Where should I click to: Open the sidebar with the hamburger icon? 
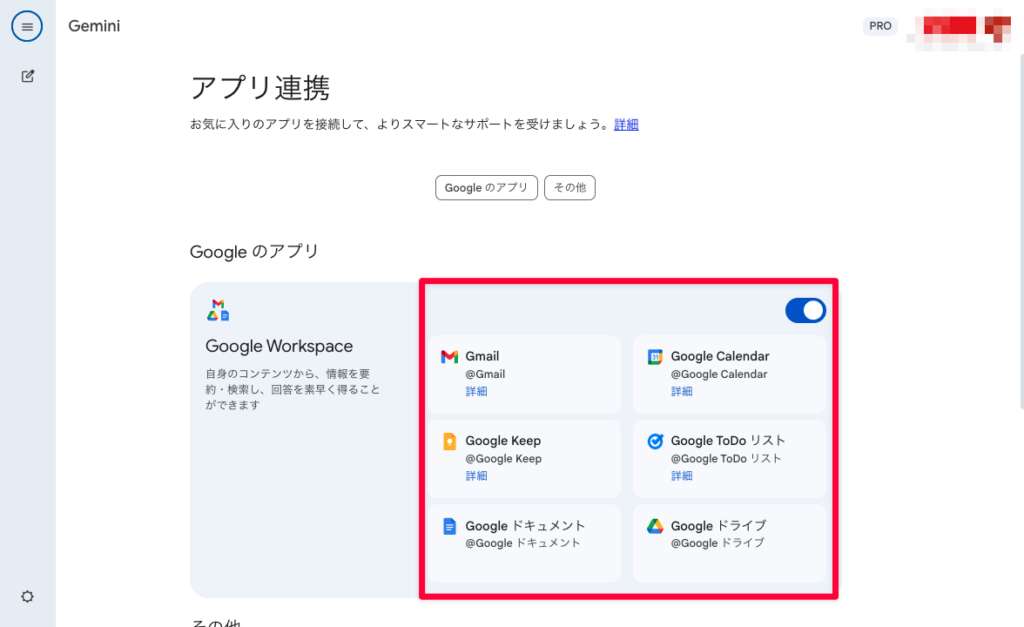[x=27, y=27]
